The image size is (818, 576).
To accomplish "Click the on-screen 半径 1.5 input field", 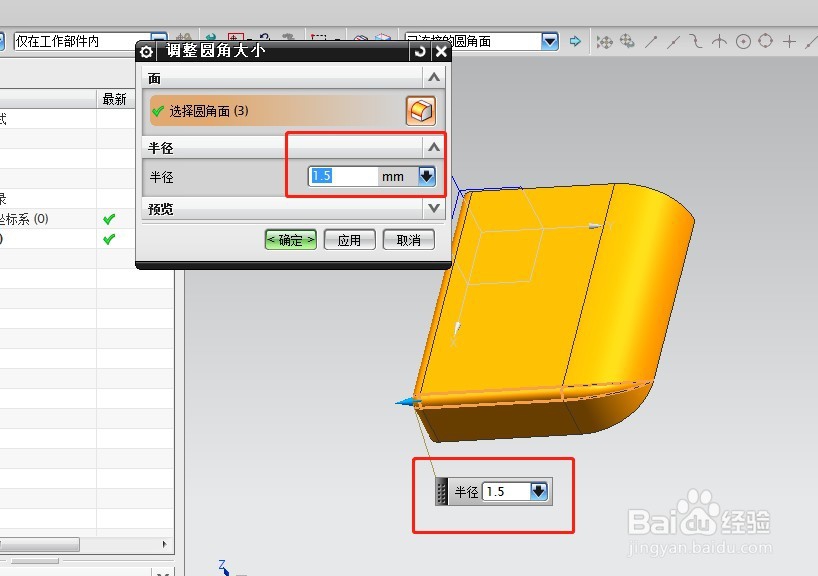I will tap(506, 491).
